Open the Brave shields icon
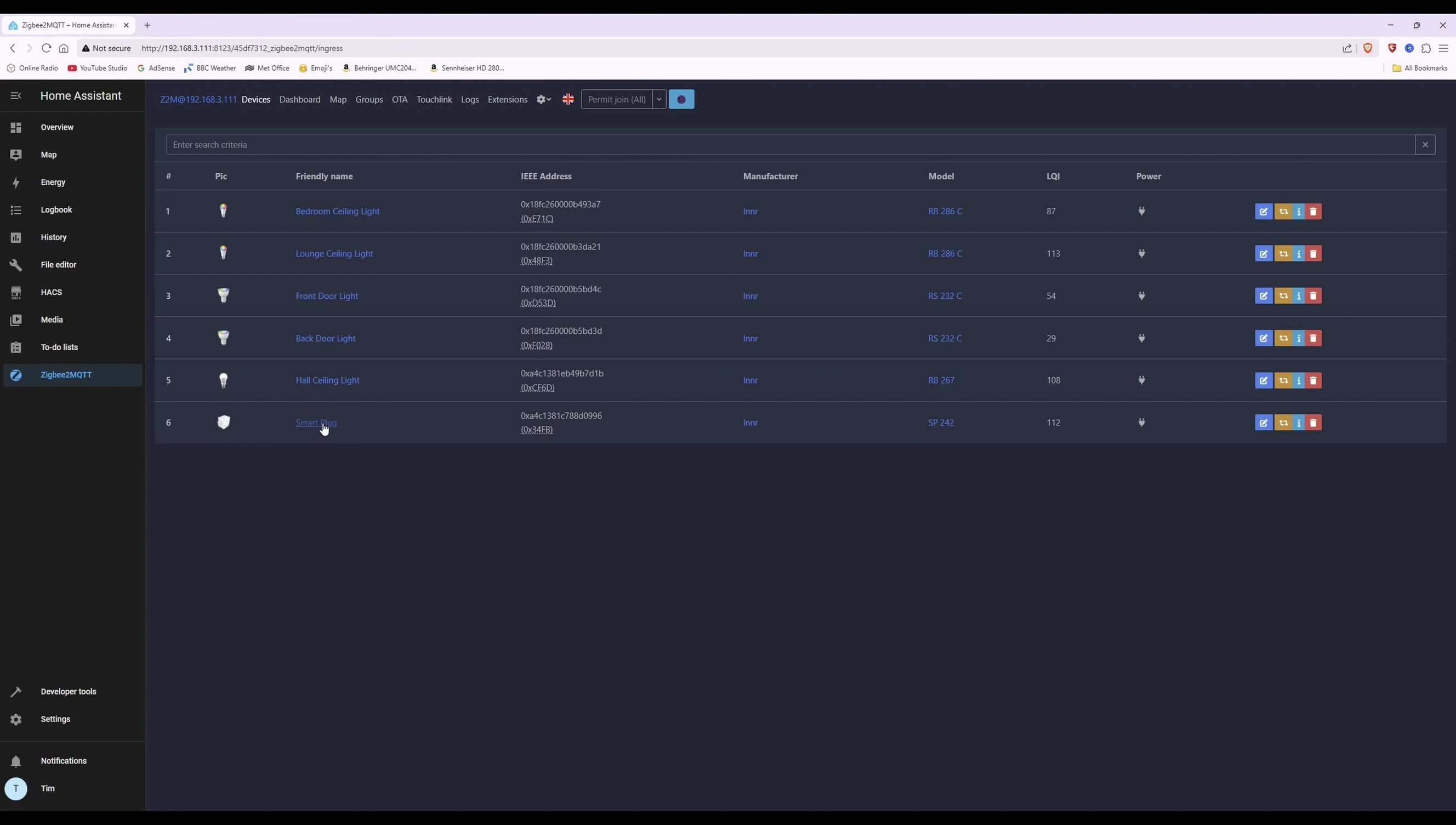The height and width of the screenshot is (825, 1456). click(x=1368, y=48)
